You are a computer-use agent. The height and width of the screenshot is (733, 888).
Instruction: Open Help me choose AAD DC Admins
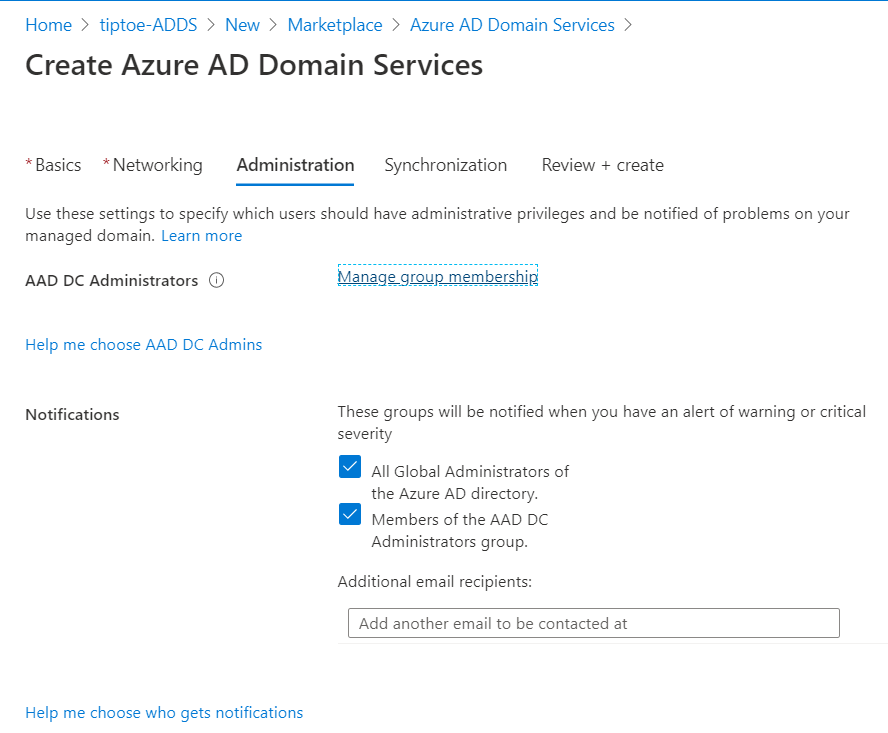point(144,344)
